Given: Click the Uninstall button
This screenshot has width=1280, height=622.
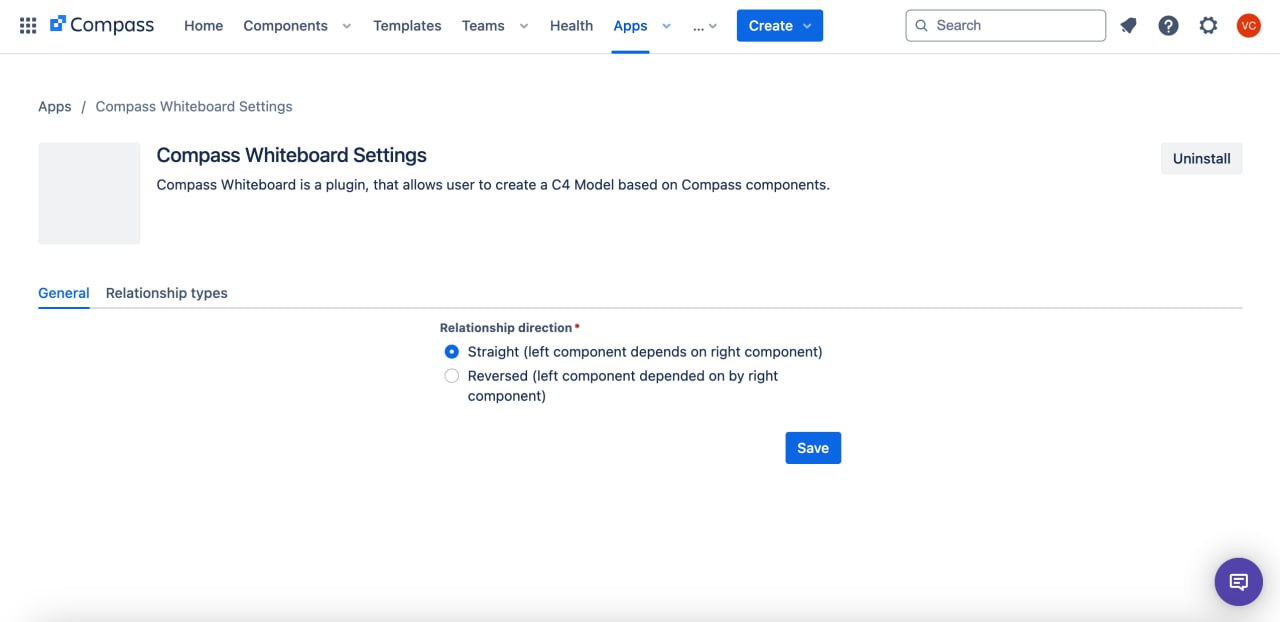Looking at the screenshot, I should 1201,158.
